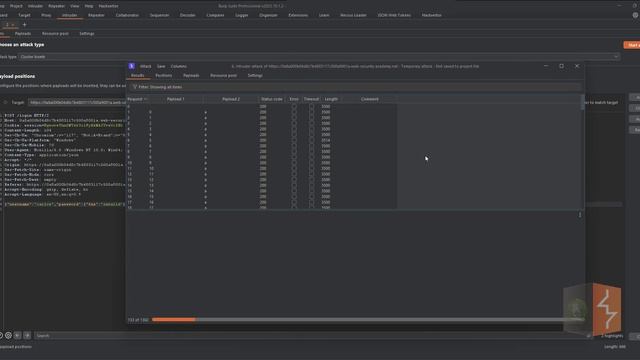640x360 pixels.
Task: Switch to the Results tab in attack window
Action: point(138,76)
